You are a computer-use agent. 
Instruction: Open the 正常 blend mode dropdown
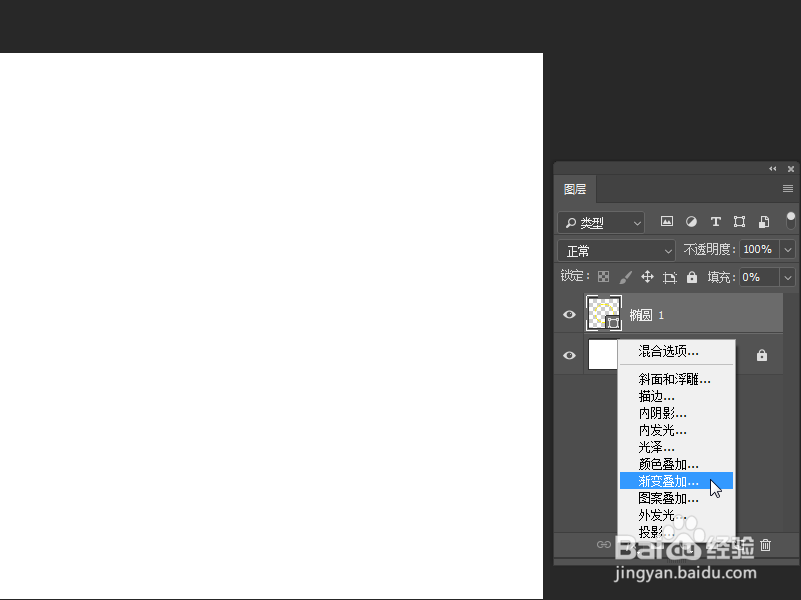pyautogui.click(x=617, y=251)
